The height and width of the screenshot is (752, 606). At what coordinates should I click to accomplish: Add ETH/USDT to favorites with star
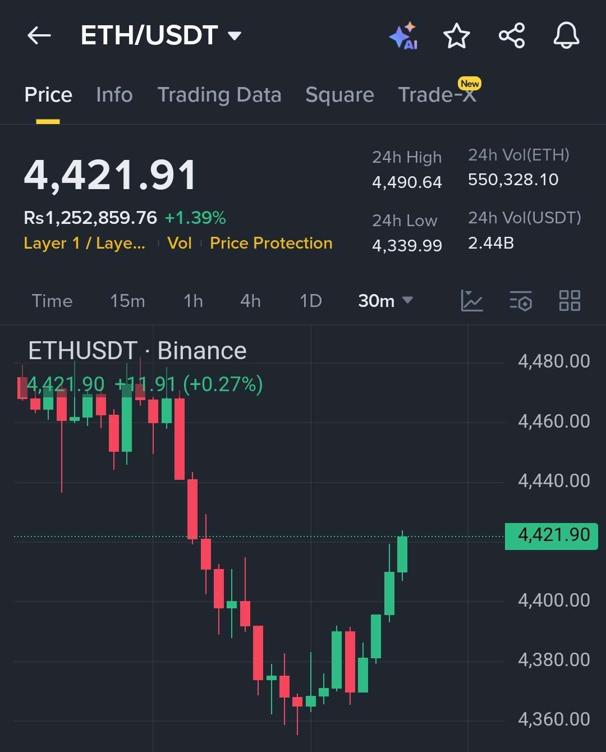[457, 36]
